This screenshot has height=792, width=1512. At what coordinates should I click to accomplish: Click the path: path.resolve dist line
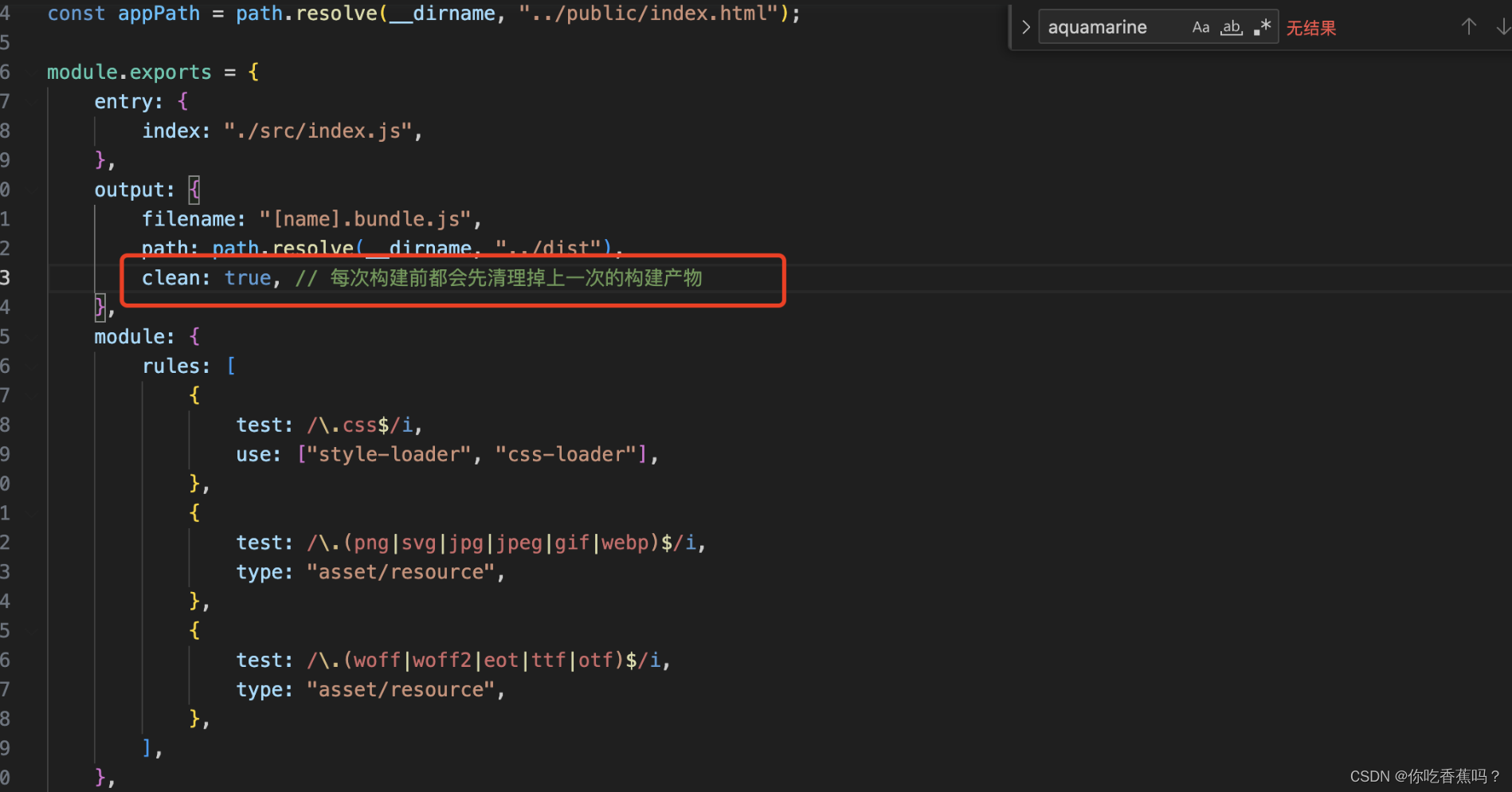click(382, 249)
